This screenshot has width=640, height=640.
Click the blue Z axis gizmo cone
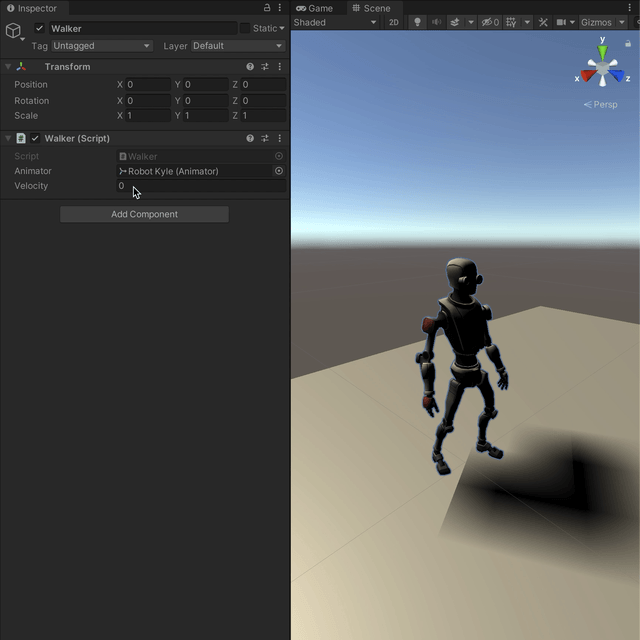click(616, 76)
